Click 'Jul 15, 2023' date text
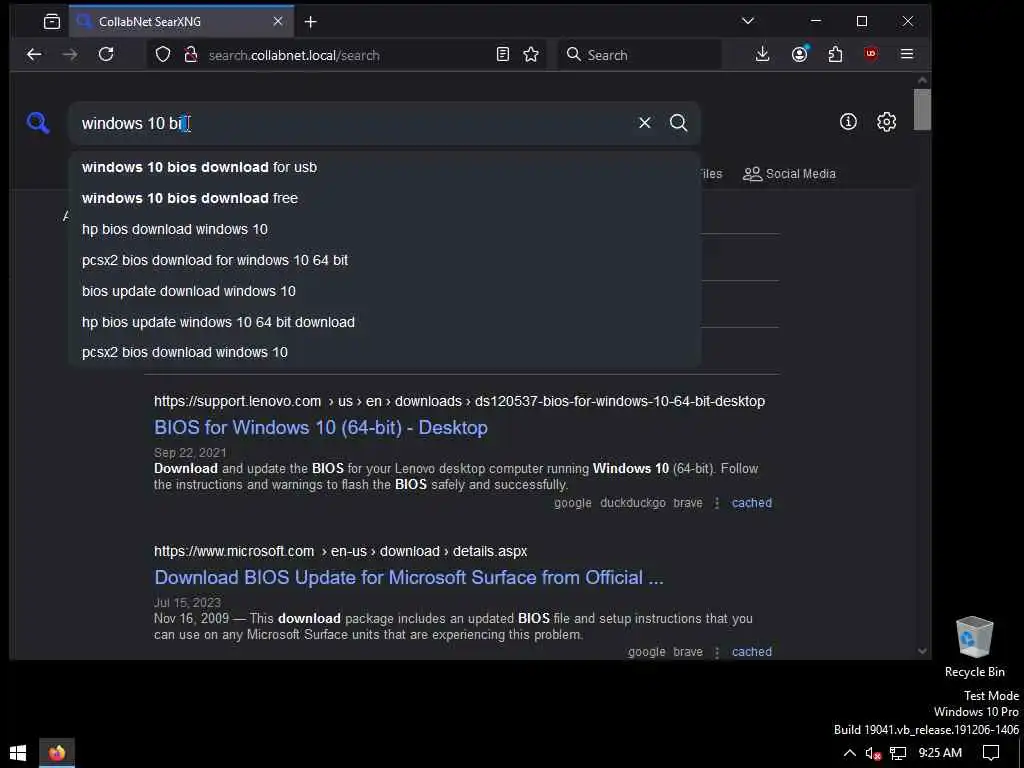 187,602
